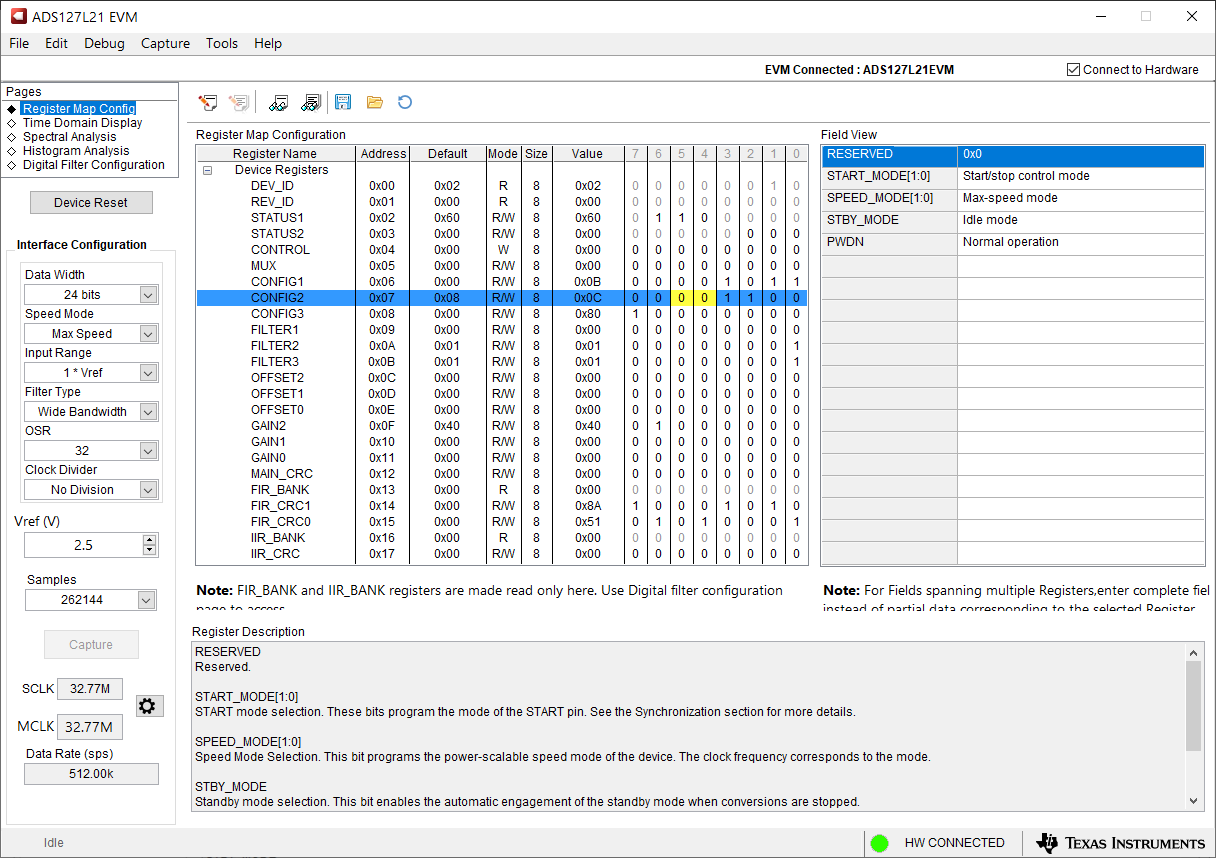
Task: Open a saved register configuration file
Action: (374, 101)
